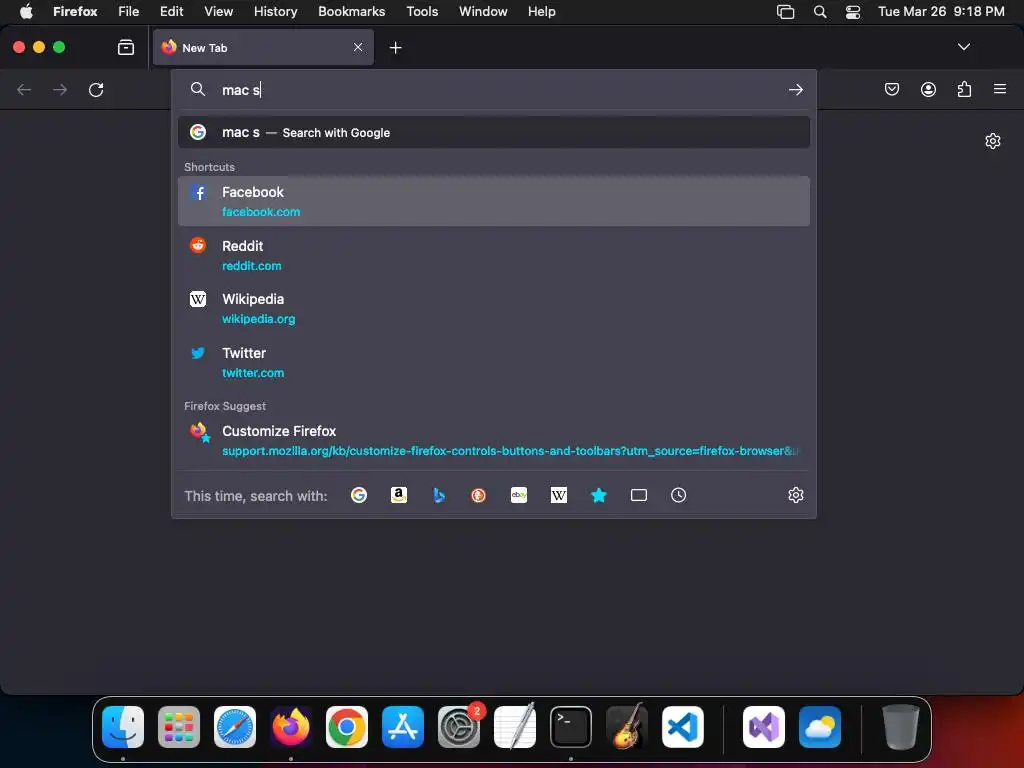Open macOS Spotlight search
This screenshot has width=1024, height=768.
(x=820, y=11)
